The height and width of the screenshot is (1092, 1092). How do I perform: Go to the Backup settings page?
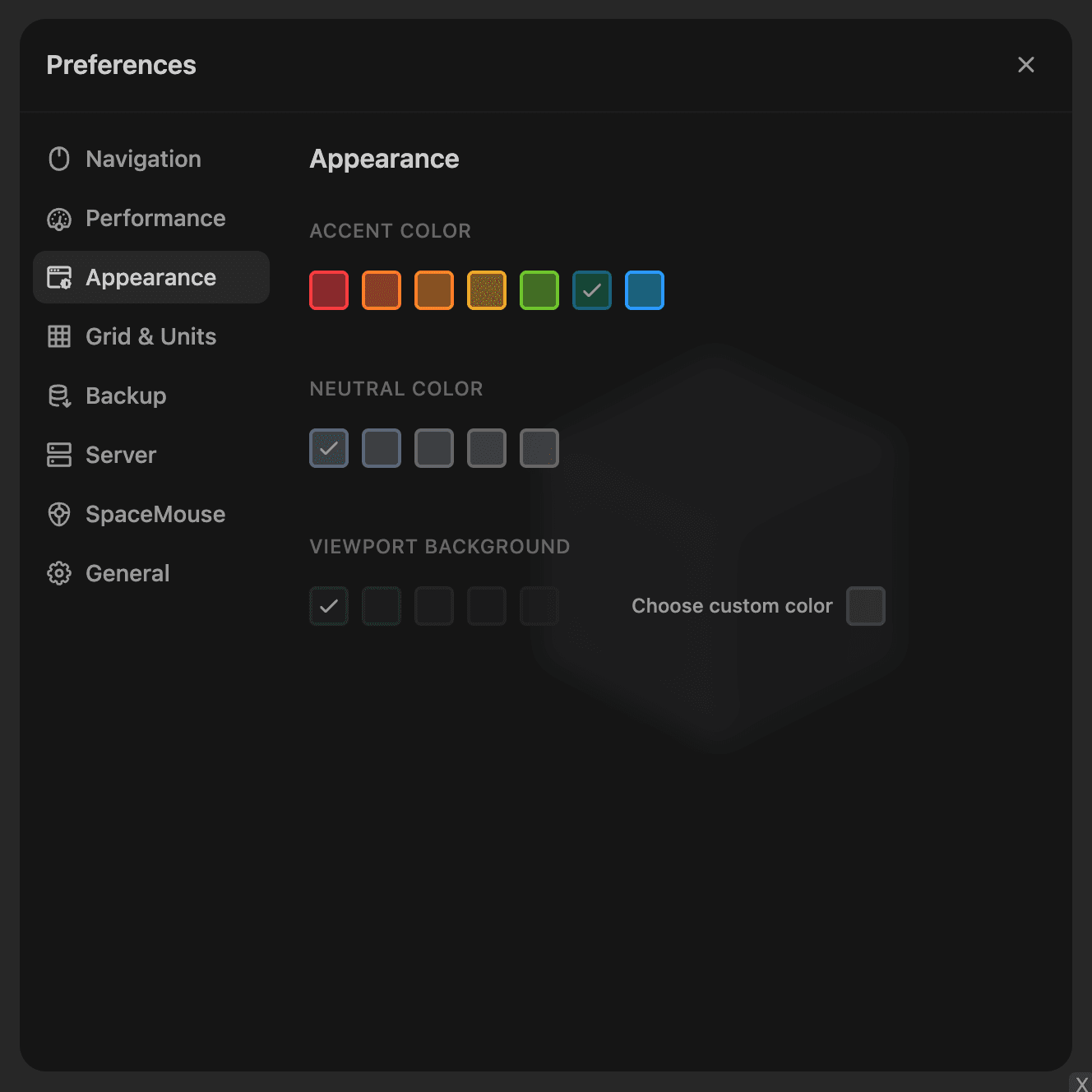point(126,396)
